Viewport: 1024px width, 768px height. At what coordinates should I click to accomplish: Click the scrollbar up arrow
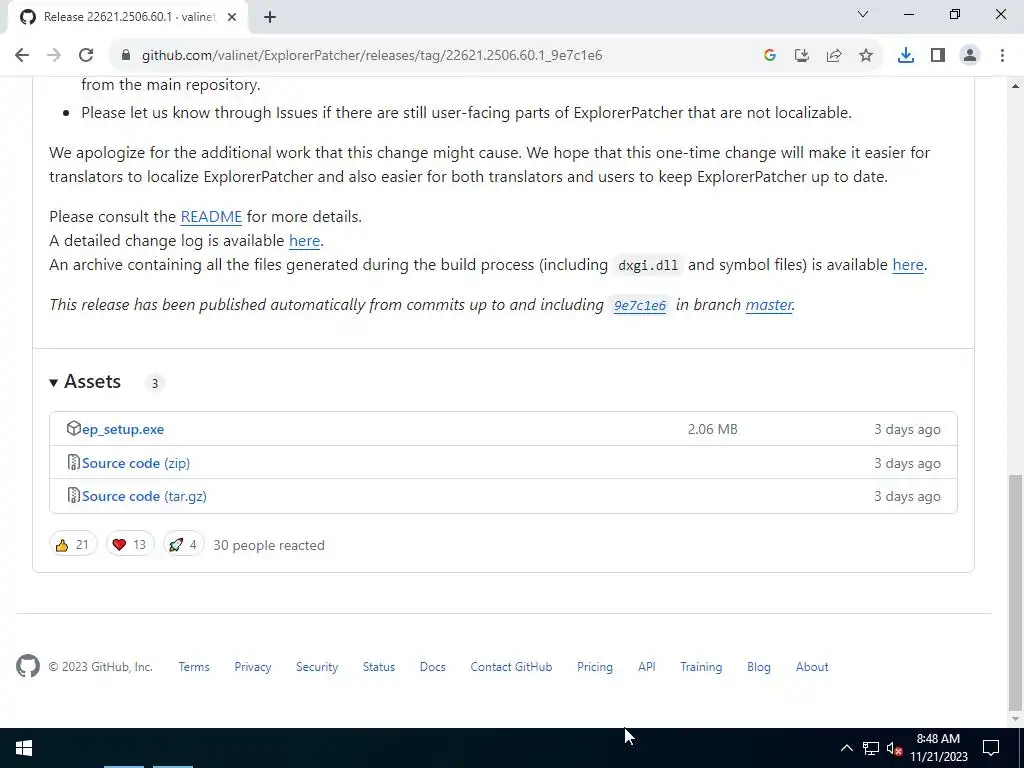pos(1016,86)
